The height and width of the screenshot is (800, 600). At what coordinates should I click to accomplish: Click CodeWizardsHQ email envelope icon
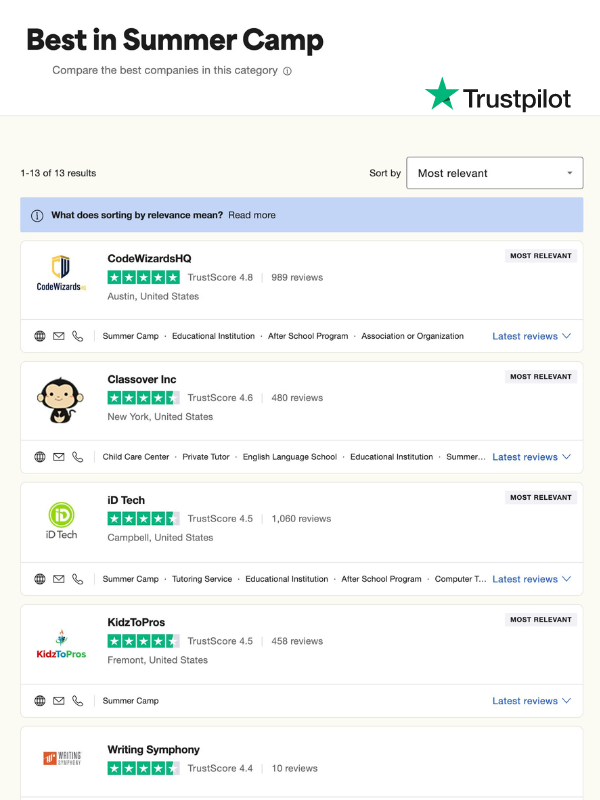[59, 336]
